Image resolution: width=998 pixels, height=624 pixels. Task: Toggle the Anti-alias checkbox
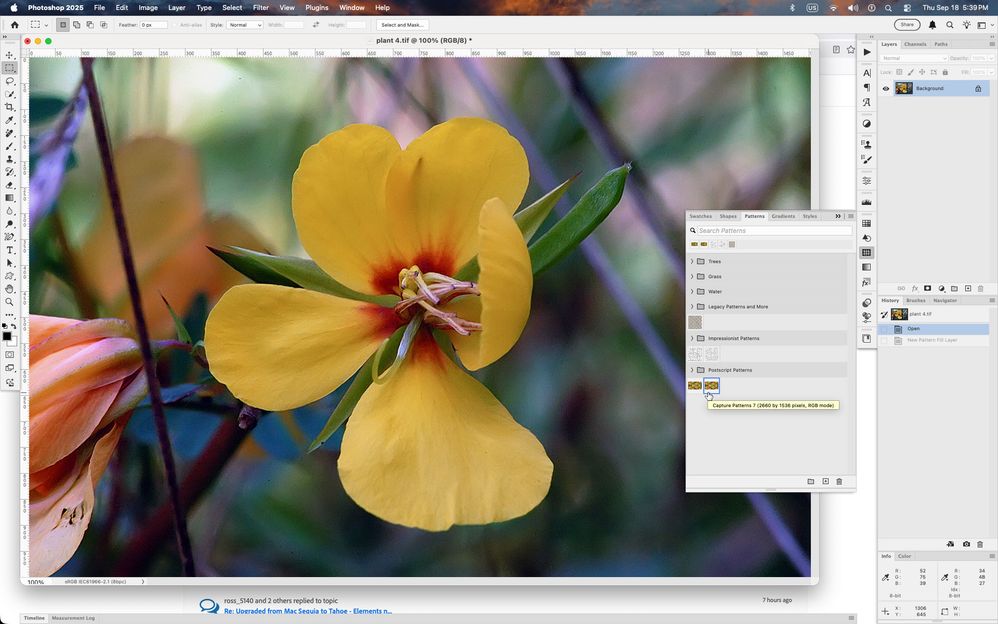click(x=175, y=25)
